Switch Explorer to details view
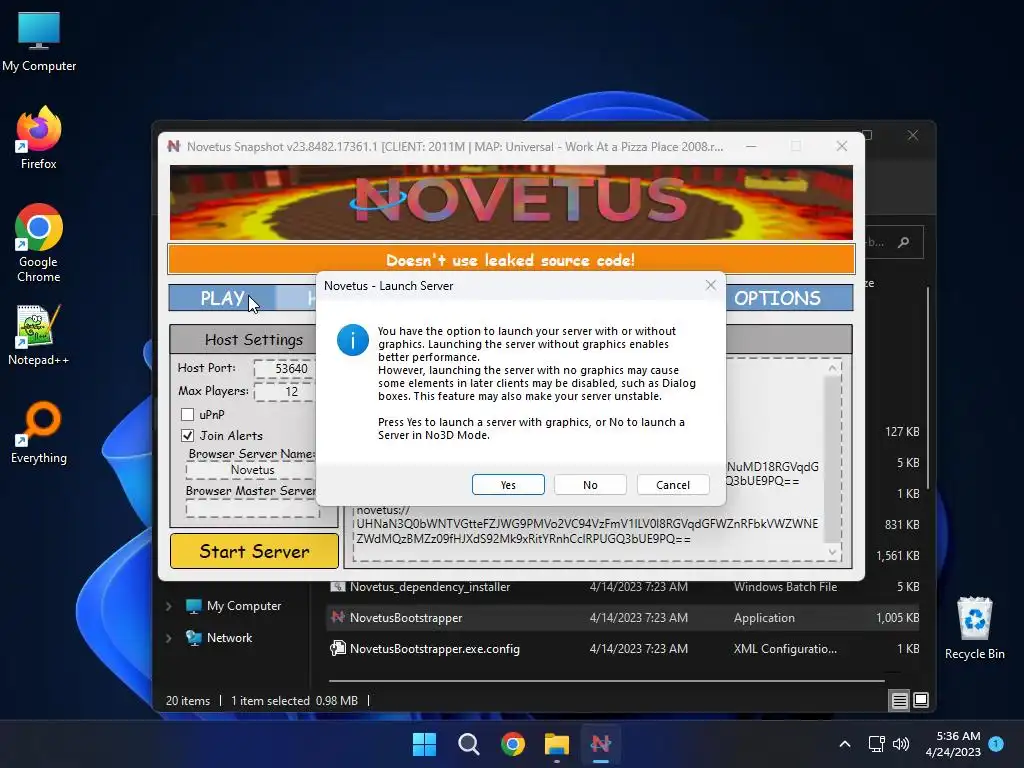This screenshot has height=768, width=1024. tap(899, 701)
